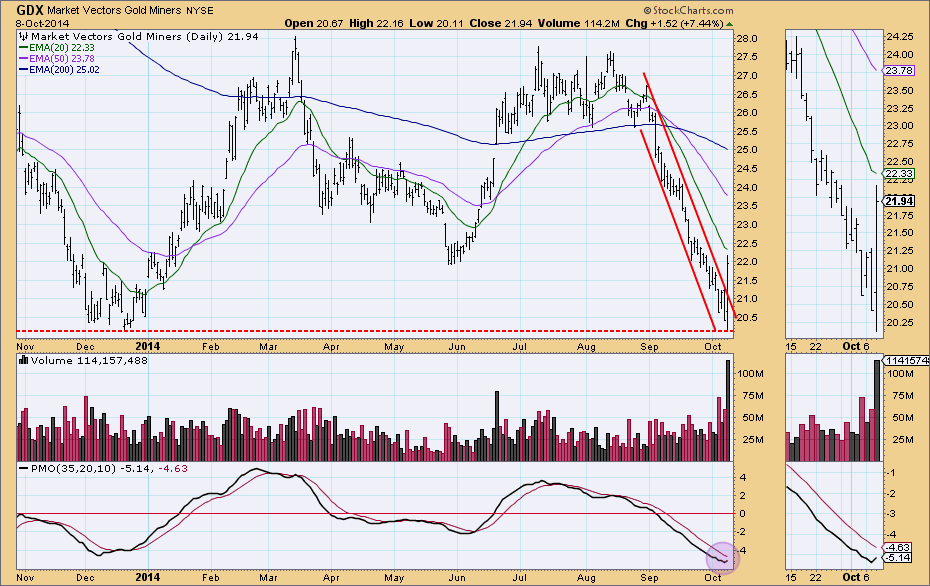The image size is (930, 586).
Task: Click the green up-arrow beside the change
Action: pos(729,24)
